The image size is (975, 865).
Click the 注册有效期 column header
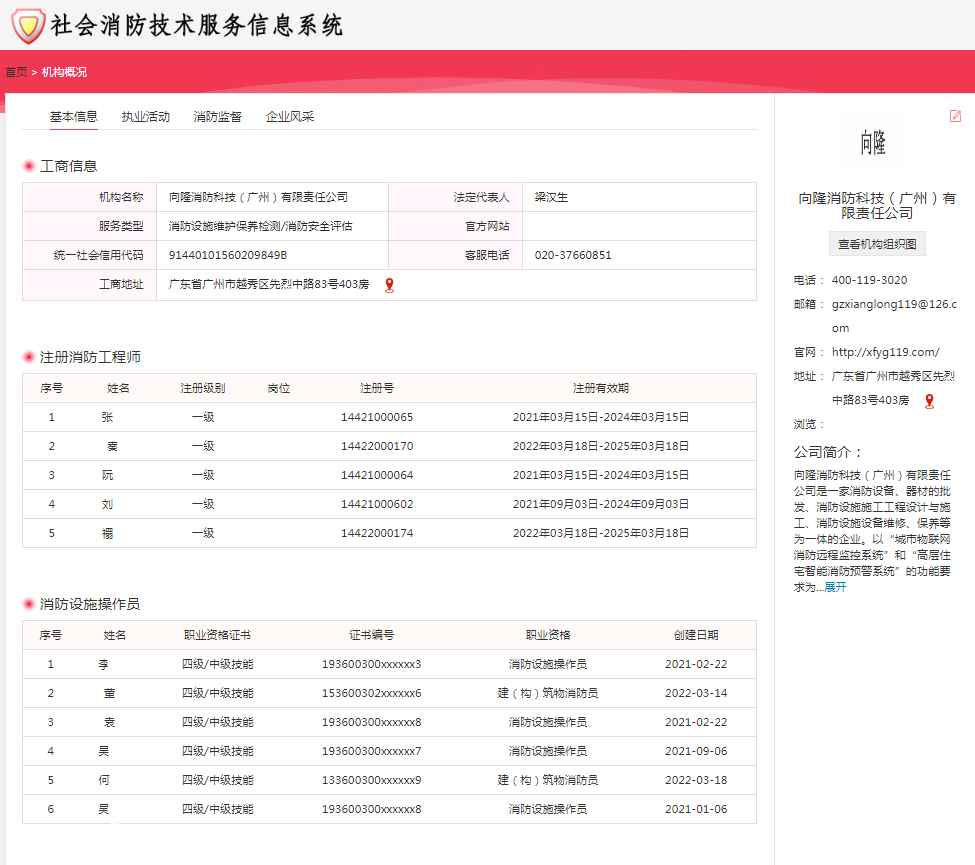600,388
